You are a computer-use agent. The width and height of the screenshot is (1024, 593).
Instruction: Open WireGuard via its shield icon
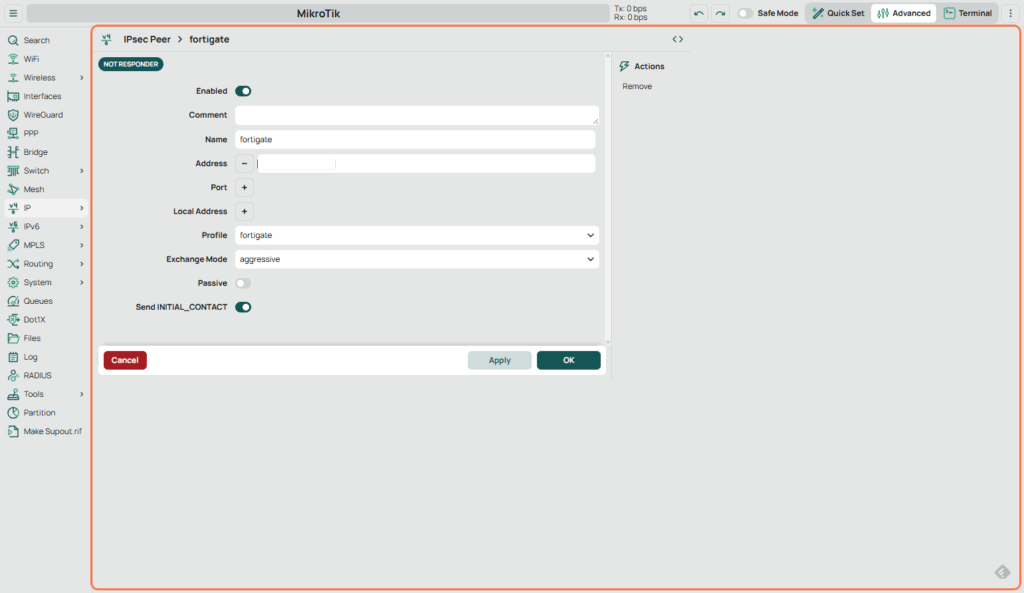[x=13, y=115]
